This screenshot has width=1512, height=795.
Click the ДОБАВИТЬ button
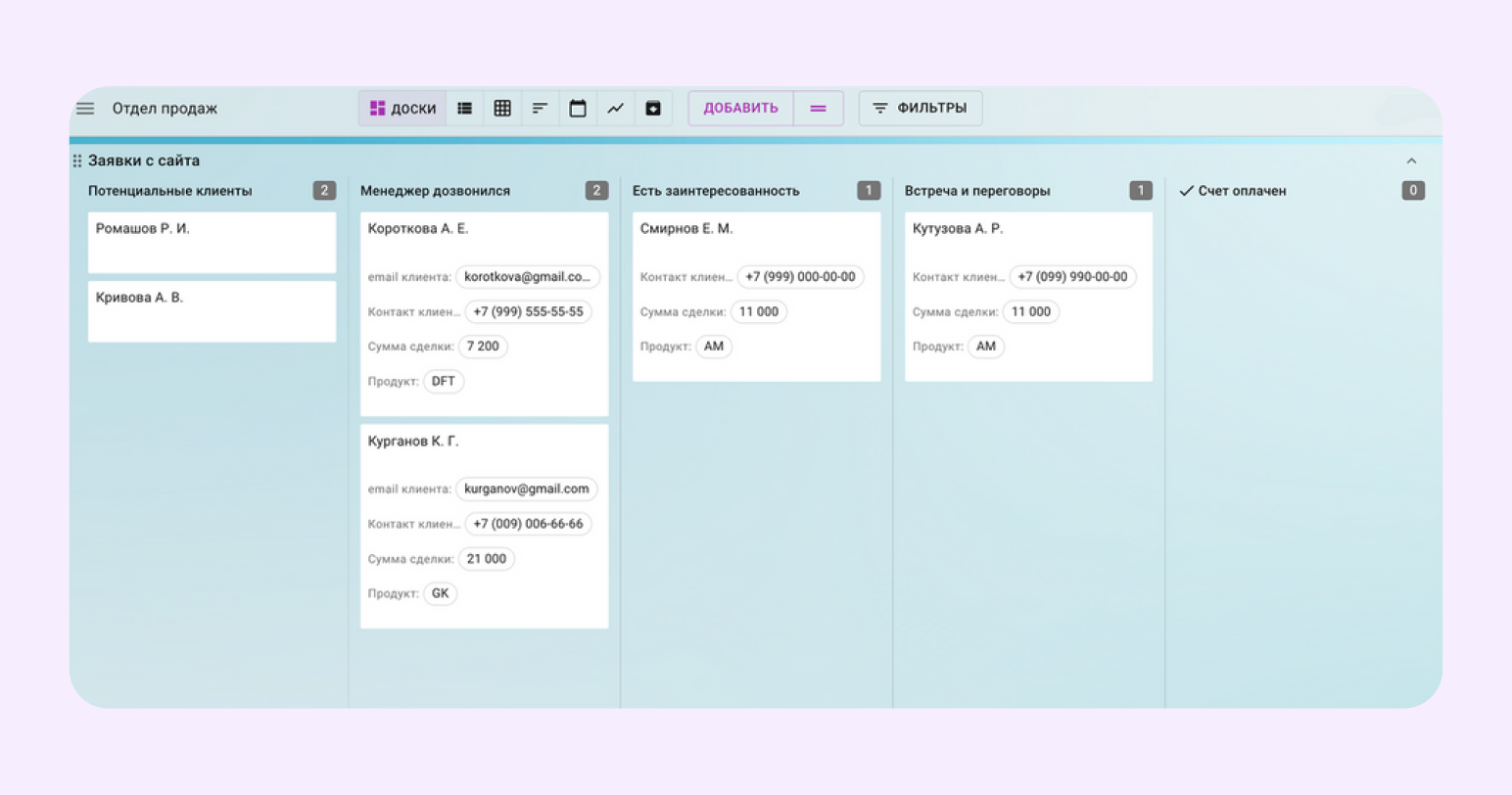(741, 109)
